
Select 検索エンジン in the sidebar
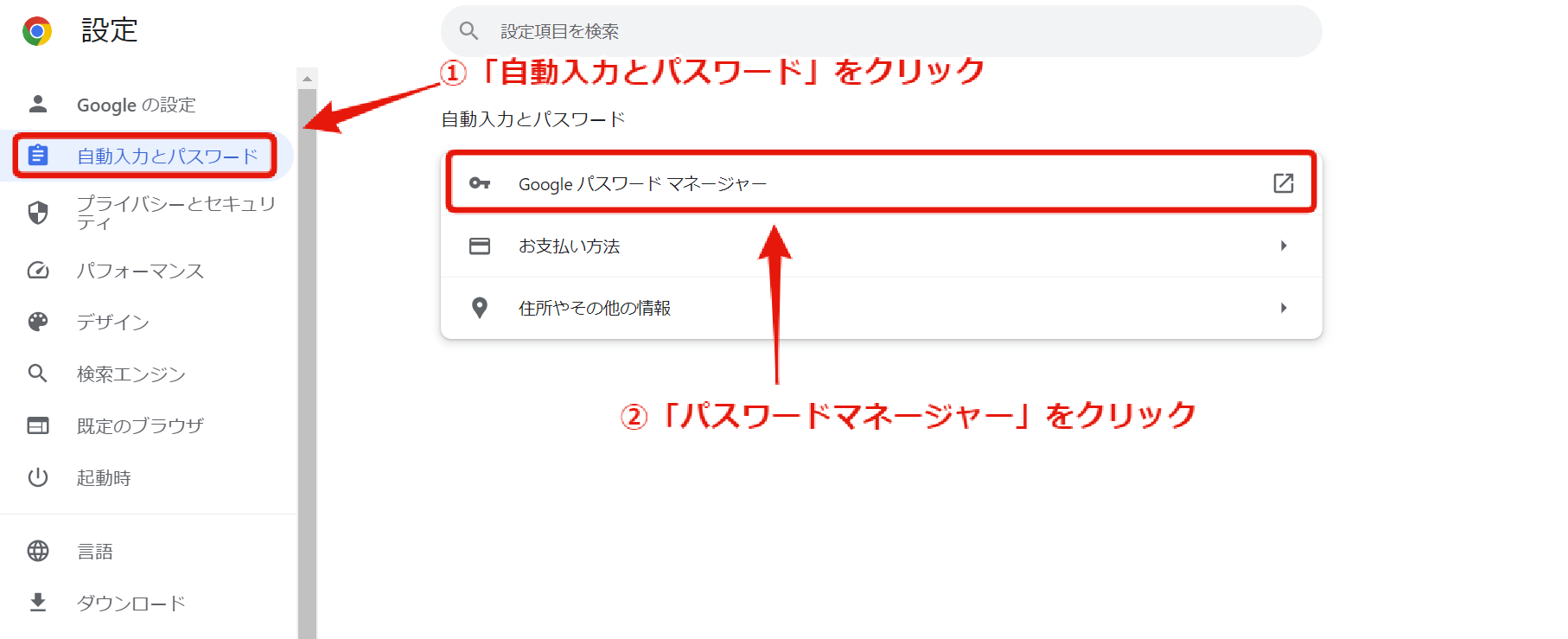(131, 374)
